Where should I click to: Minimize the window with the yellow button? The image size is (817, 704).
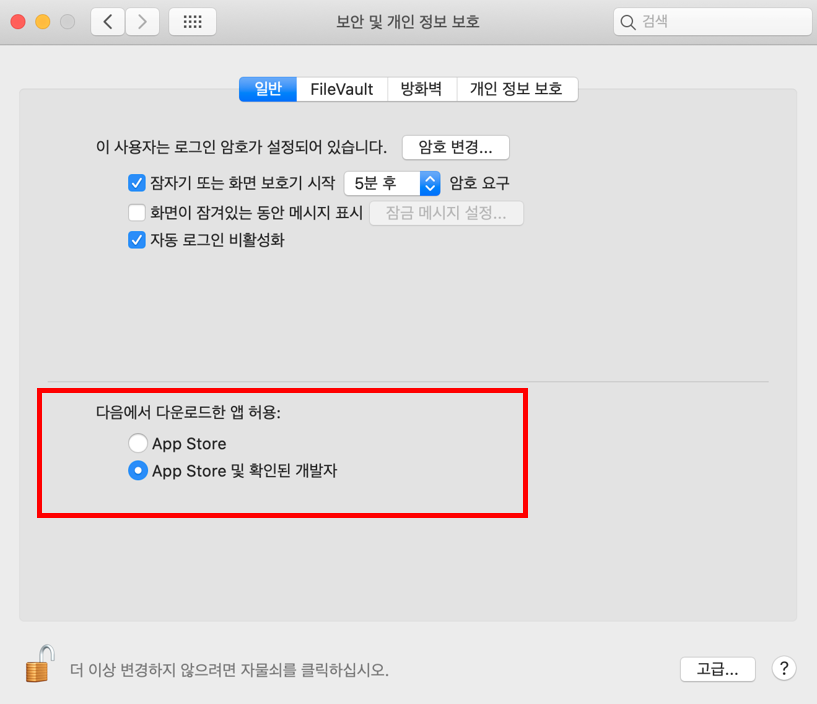[43, 21]
